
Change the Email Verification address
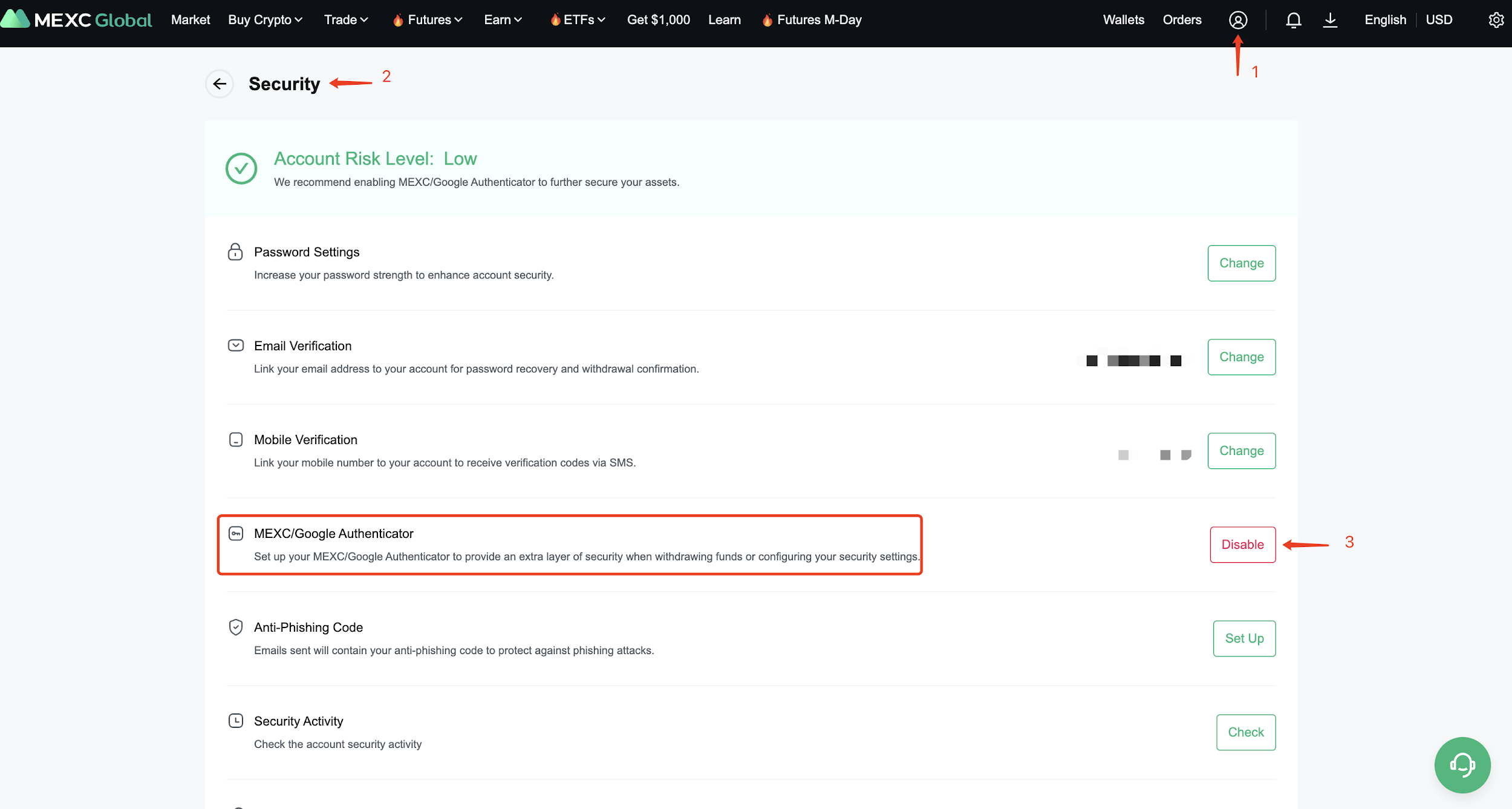click(1241, 357)
